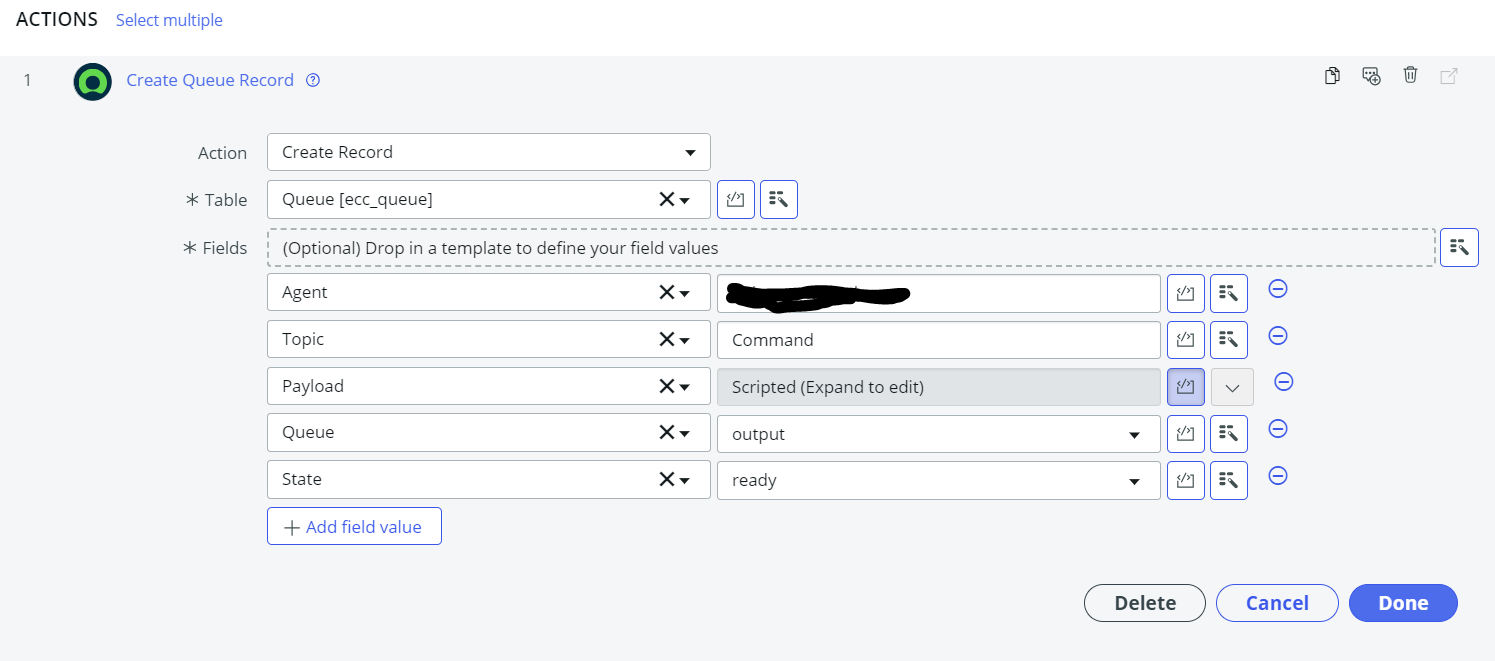The height and width of the screenshot is (661, 1495).
Task: Open data pill picker for the Fields template
Action: (x=1459, y=246)
